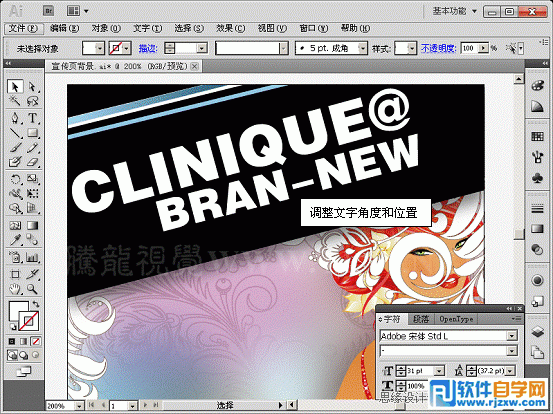Image resolution: width=553 pixels, height=414 pixels.
Task: Select the Pen tool
Action: click(x=15, y=118)
